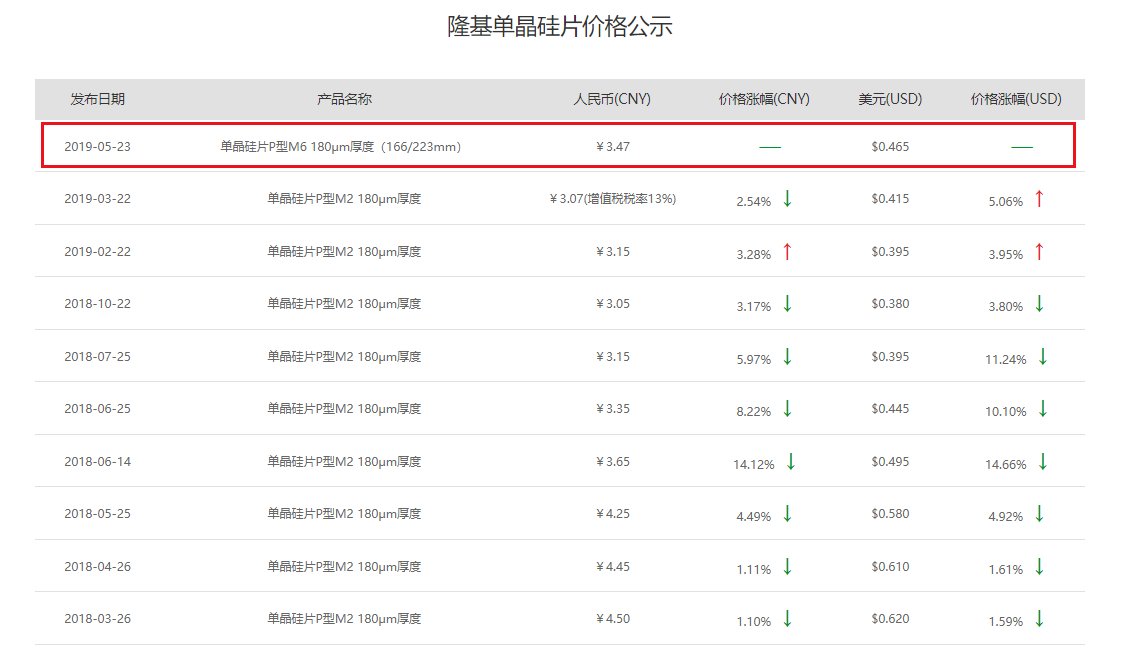Click green down arrow beside 14.66%
The image size is (1122, 665).
pos(1043,462)
